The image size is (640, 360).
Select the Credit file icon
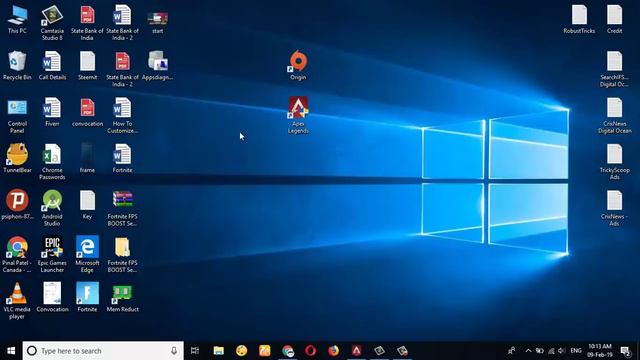[614, 19]
